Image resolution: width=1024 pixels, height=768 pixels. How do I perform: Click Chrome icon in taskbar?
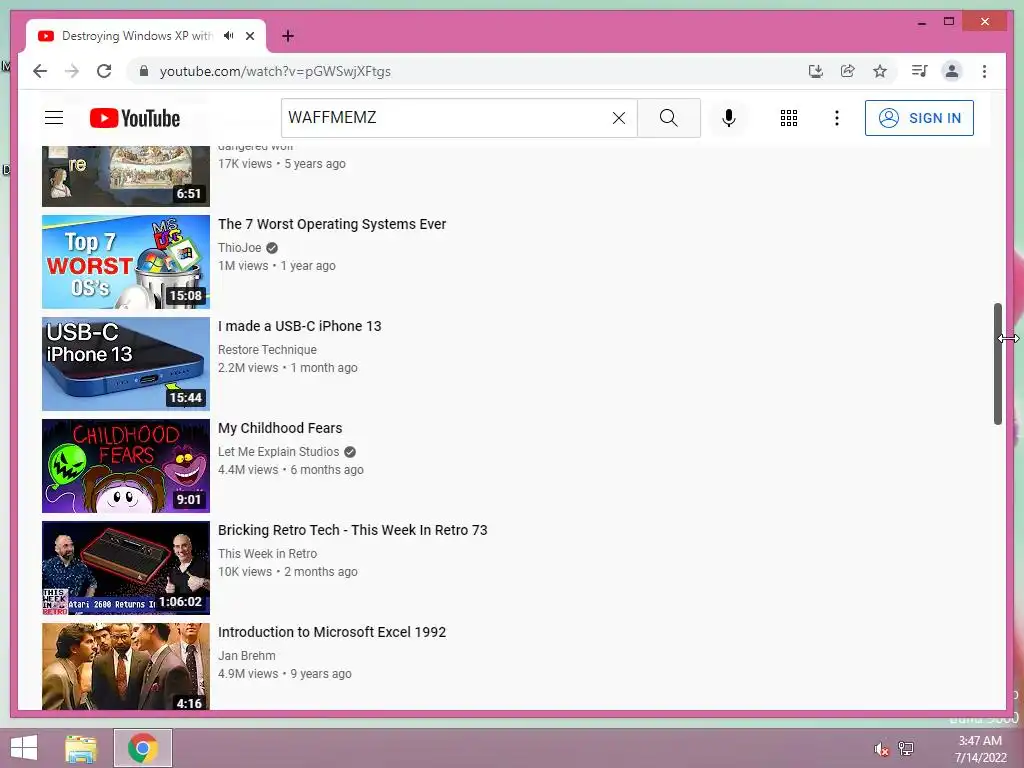[x=143, y=748]
